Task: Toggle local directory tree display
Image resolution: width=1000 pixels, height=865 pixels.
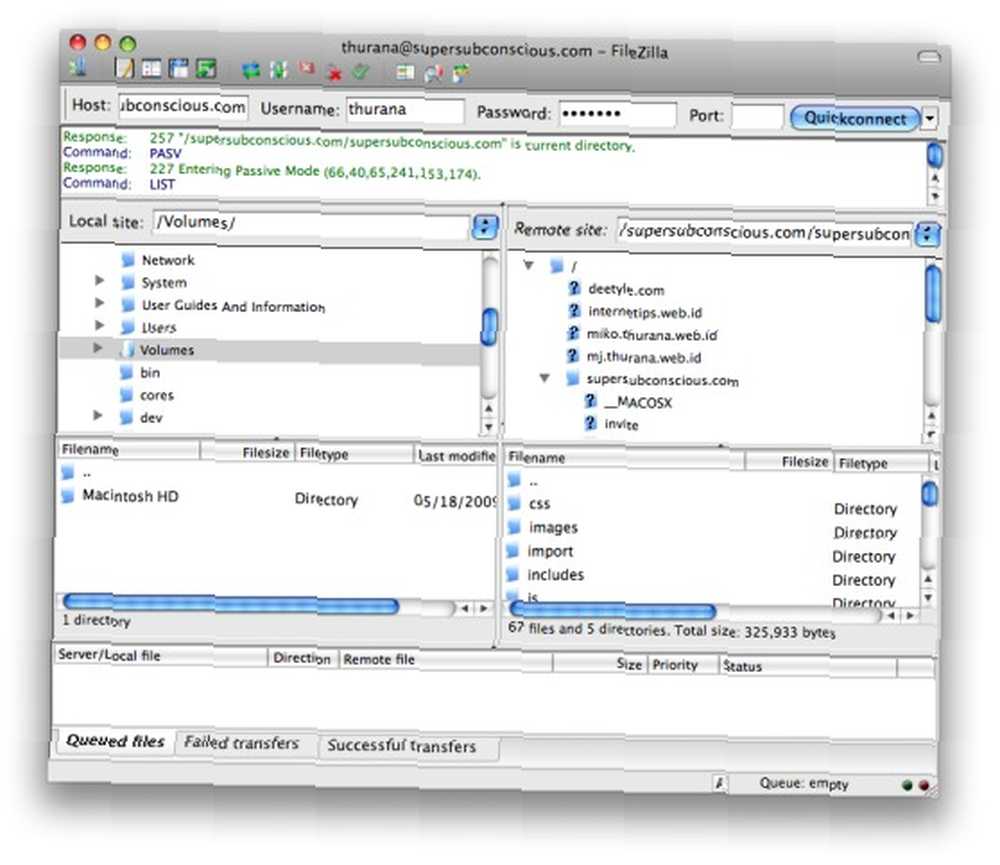Action: coord(151,68)
